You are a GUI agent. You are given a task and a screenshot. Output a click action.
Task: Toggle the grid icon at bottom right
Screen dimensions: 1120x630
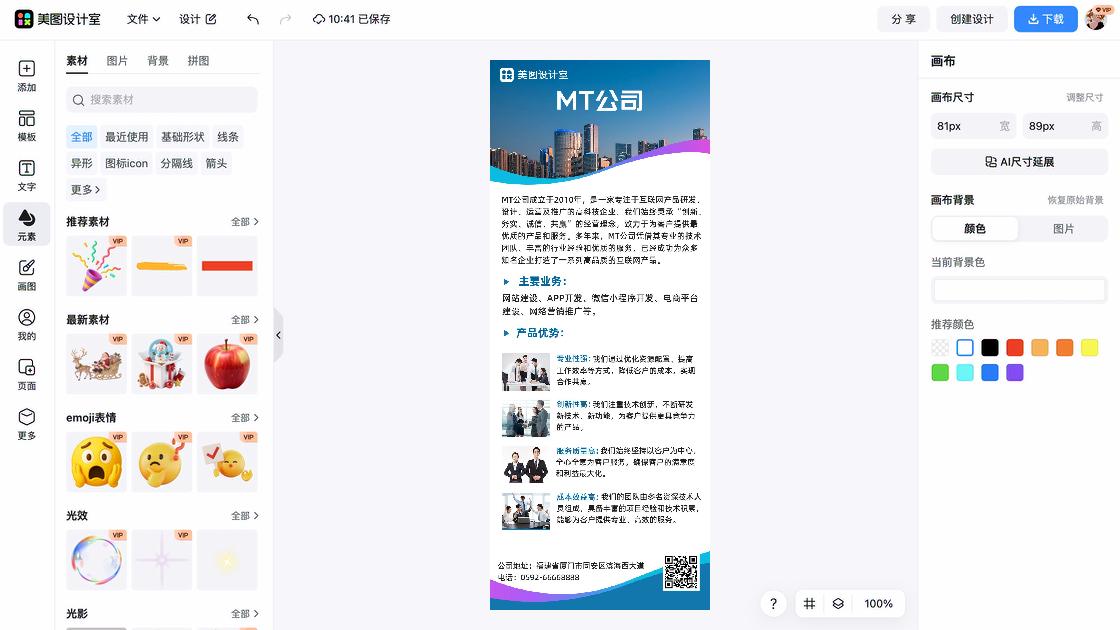tap(809, 604)
